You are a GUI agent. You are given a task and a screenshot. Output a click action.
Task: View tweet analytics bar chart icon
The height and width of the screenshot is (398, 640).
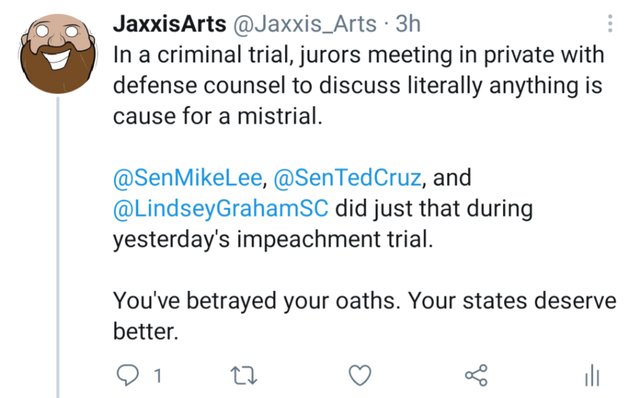[x=592, y=375]
